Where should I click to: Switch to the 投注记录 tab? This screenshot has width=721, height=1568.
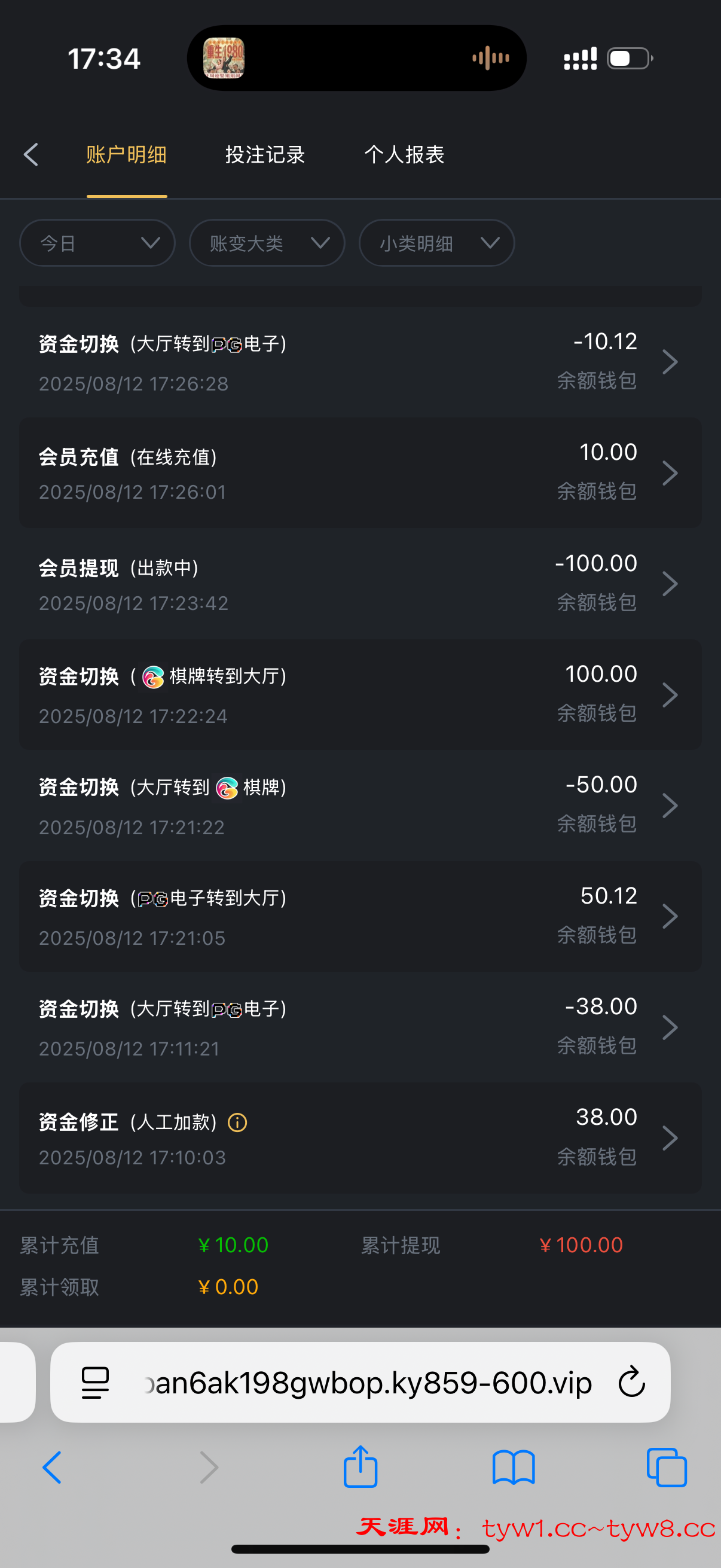(x=265, y=155)
